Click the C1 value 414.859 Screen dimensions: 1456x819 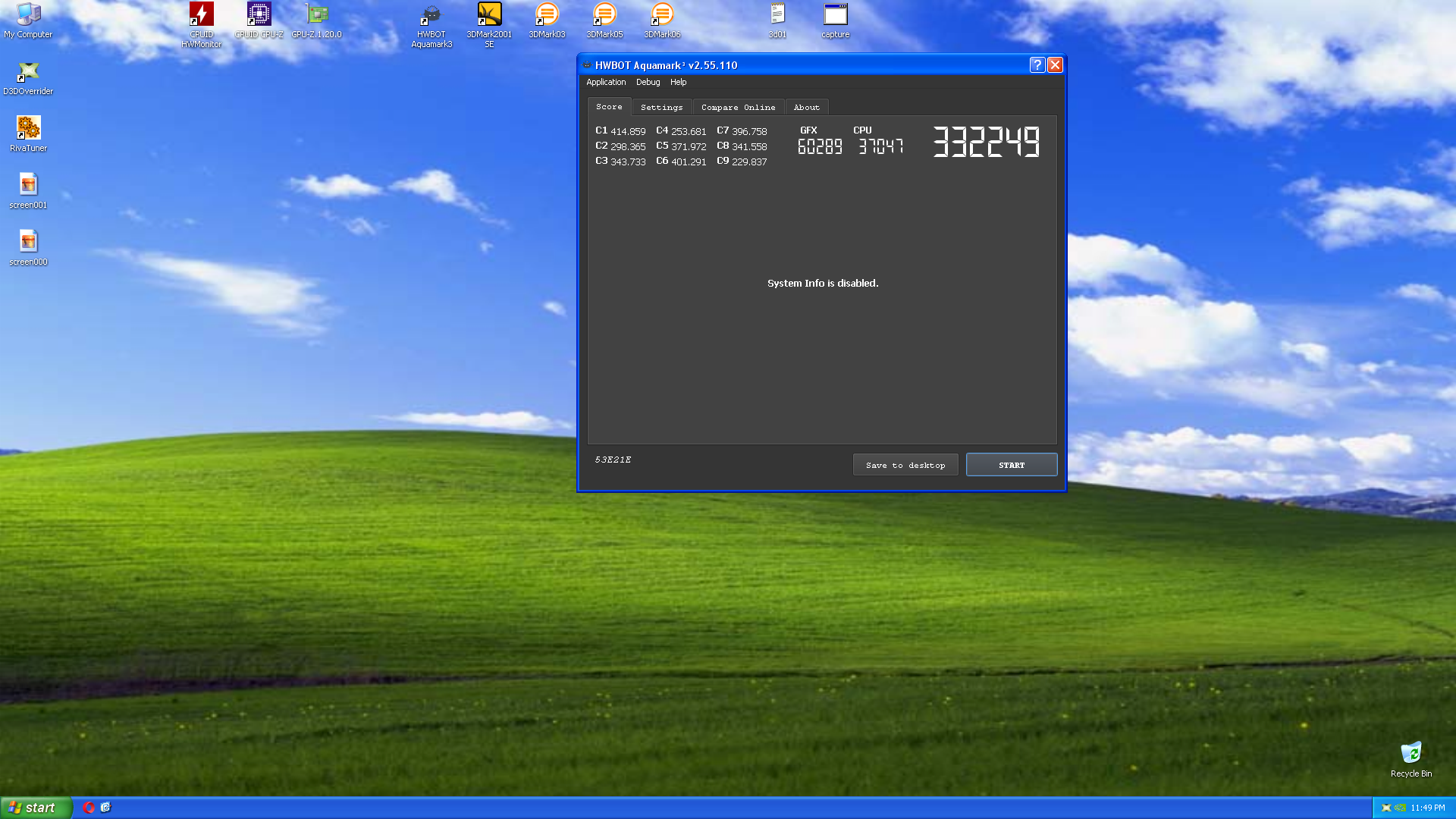coord(628,131)
